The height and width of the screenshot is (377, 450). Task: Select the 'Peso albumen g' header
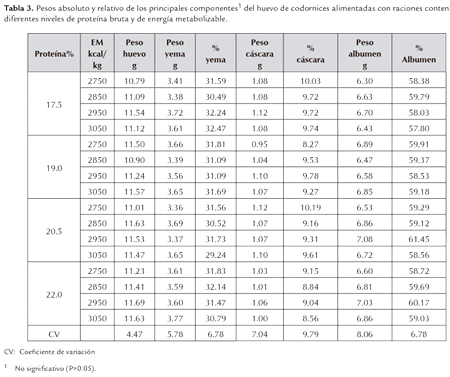(x=365, y=54)
